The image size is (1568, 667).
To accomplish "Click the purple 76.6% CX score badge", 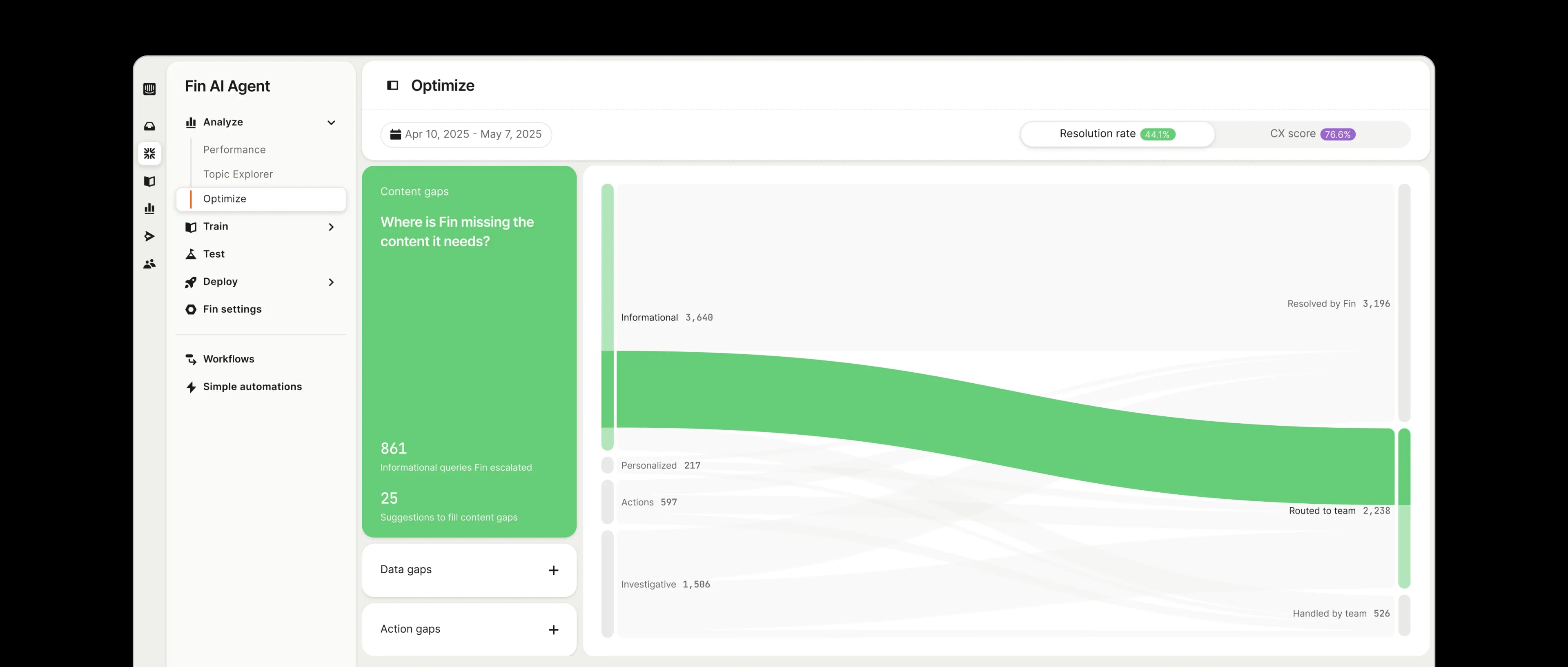I will 1337,134.
